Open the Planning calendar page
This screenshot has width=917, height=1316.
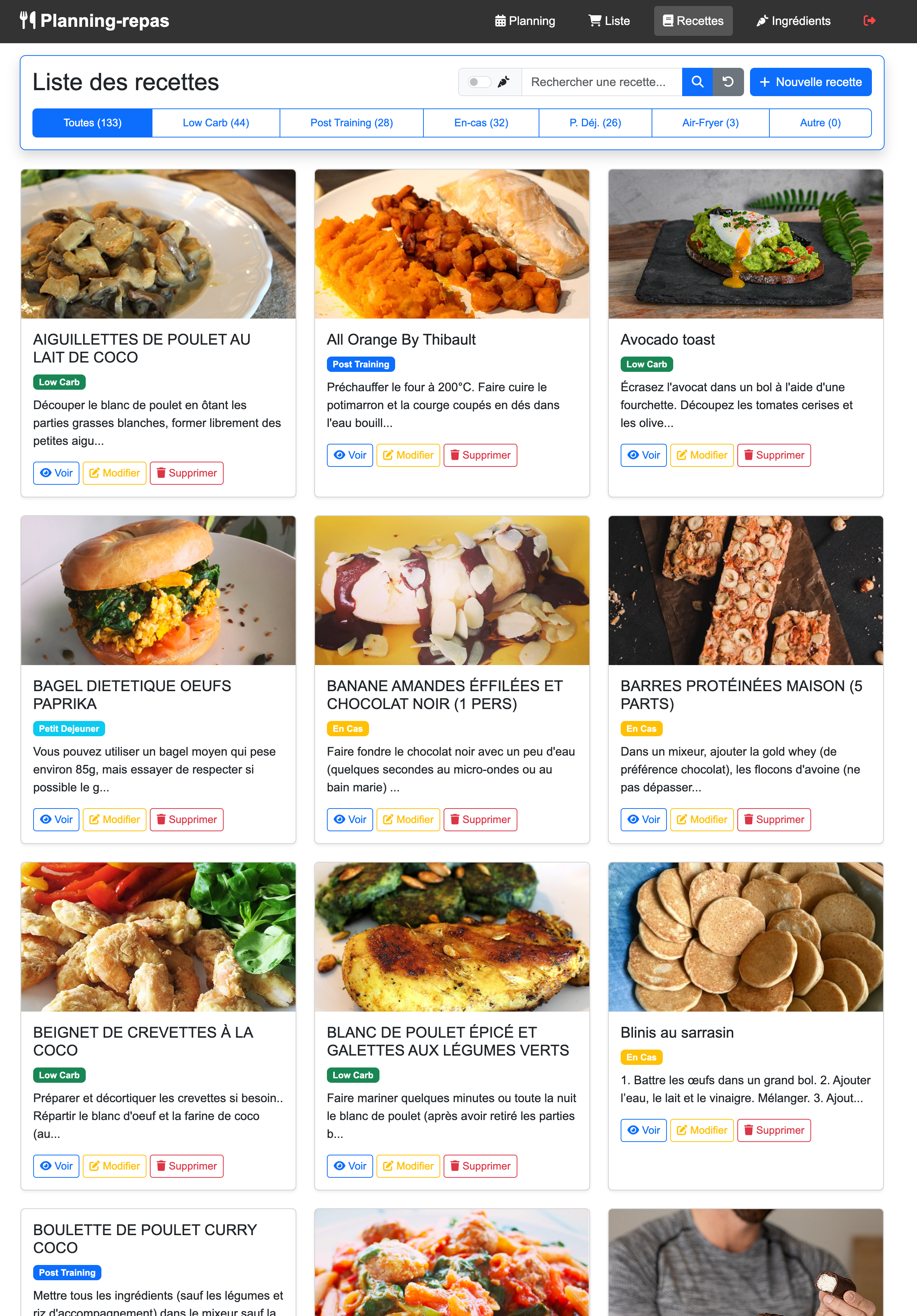click(x=525, y=21)
